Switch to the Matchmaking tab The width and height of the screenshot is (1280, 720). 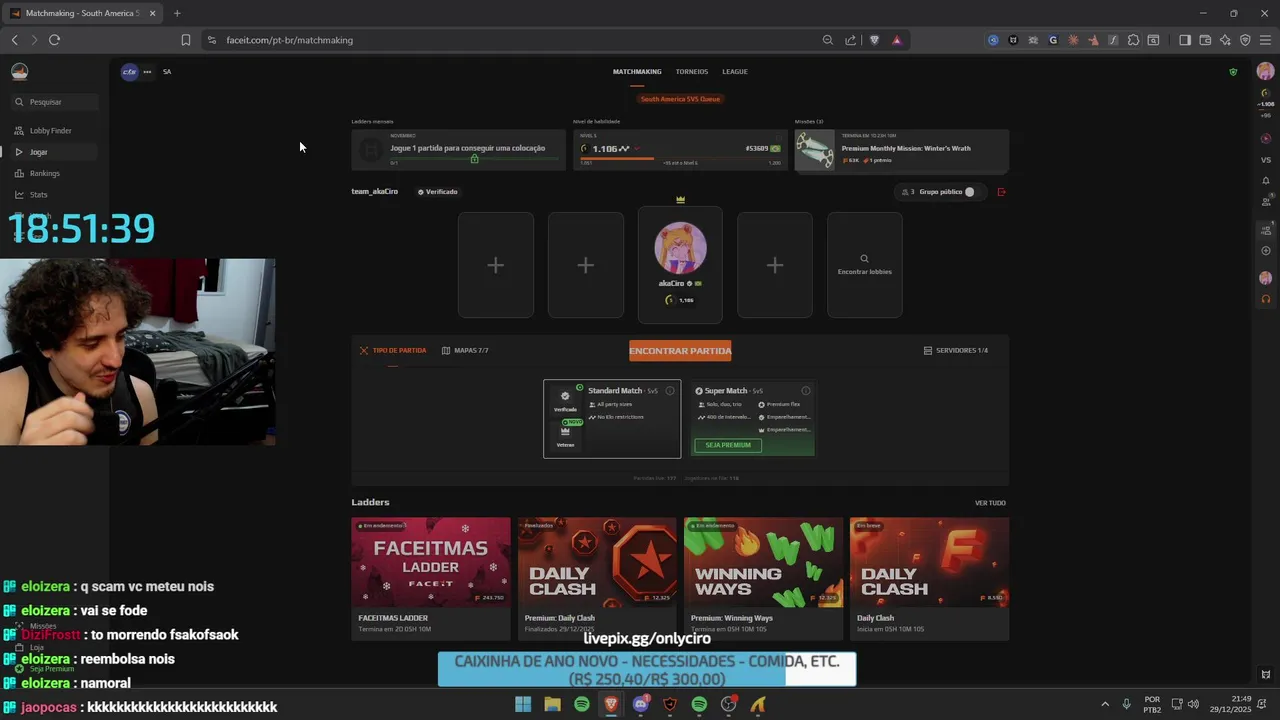point(637,72)
